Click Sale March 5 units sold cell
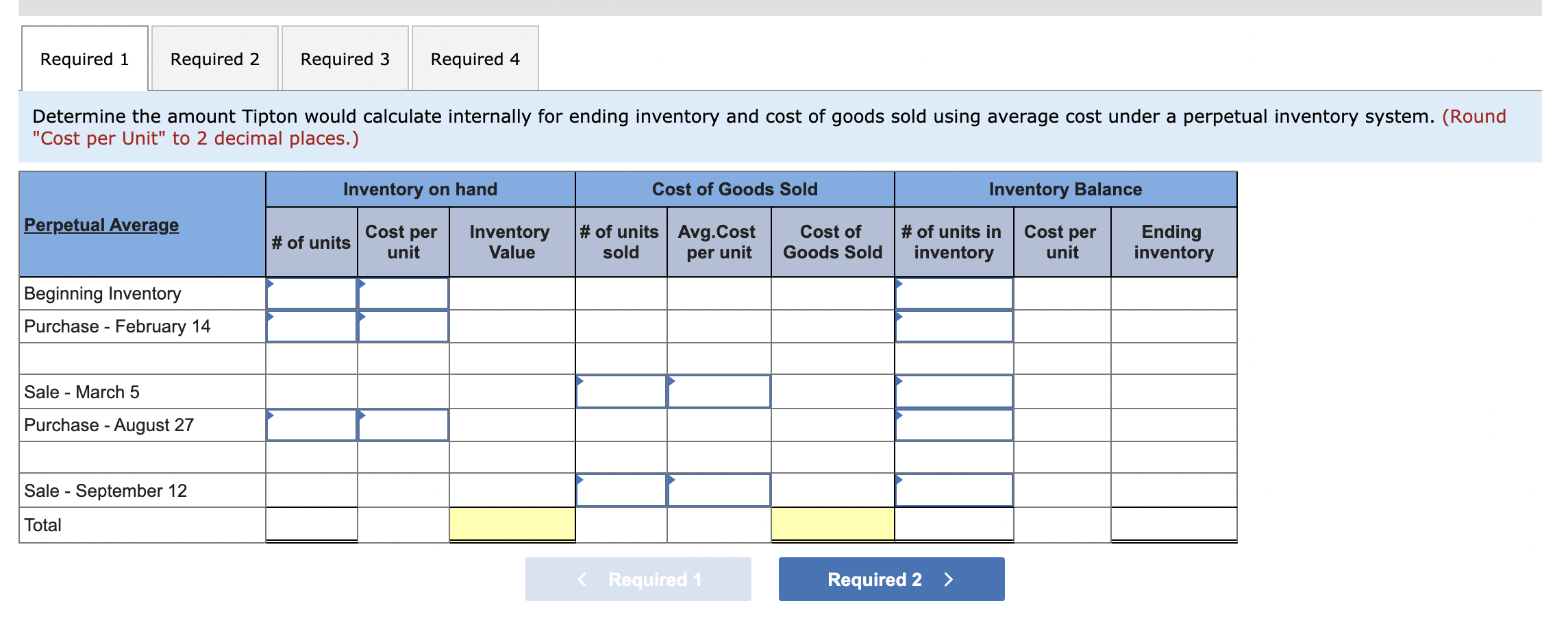Screen dimensions: 1568x621 [620, 391]
